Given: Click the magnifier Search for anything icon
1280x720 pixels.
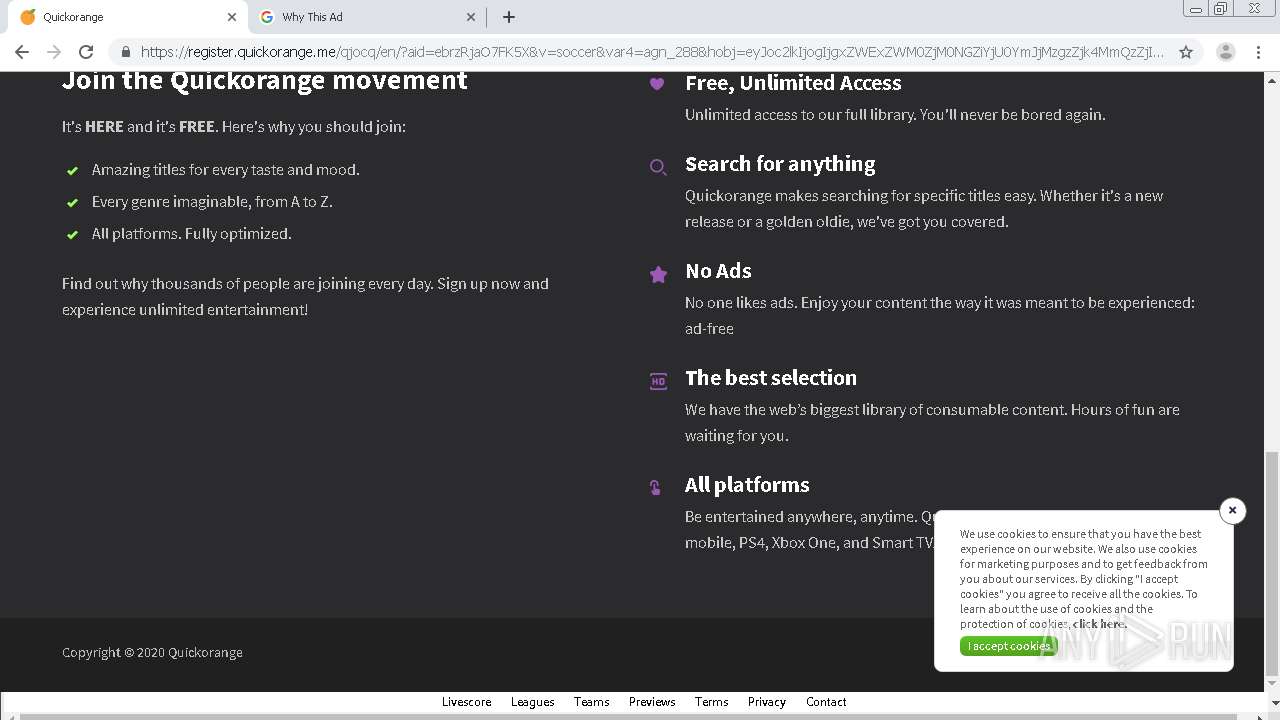Looking at the screenshot, I should click(x=658, y=167).
